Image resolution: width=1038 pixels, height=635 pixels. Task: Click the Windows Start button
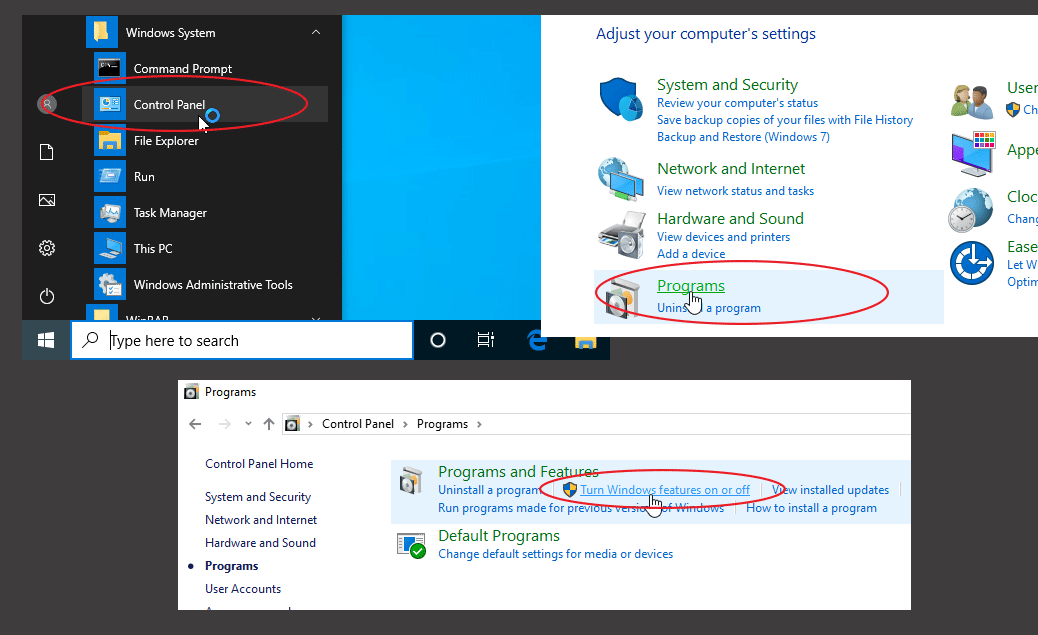click(x=46, y=340)
